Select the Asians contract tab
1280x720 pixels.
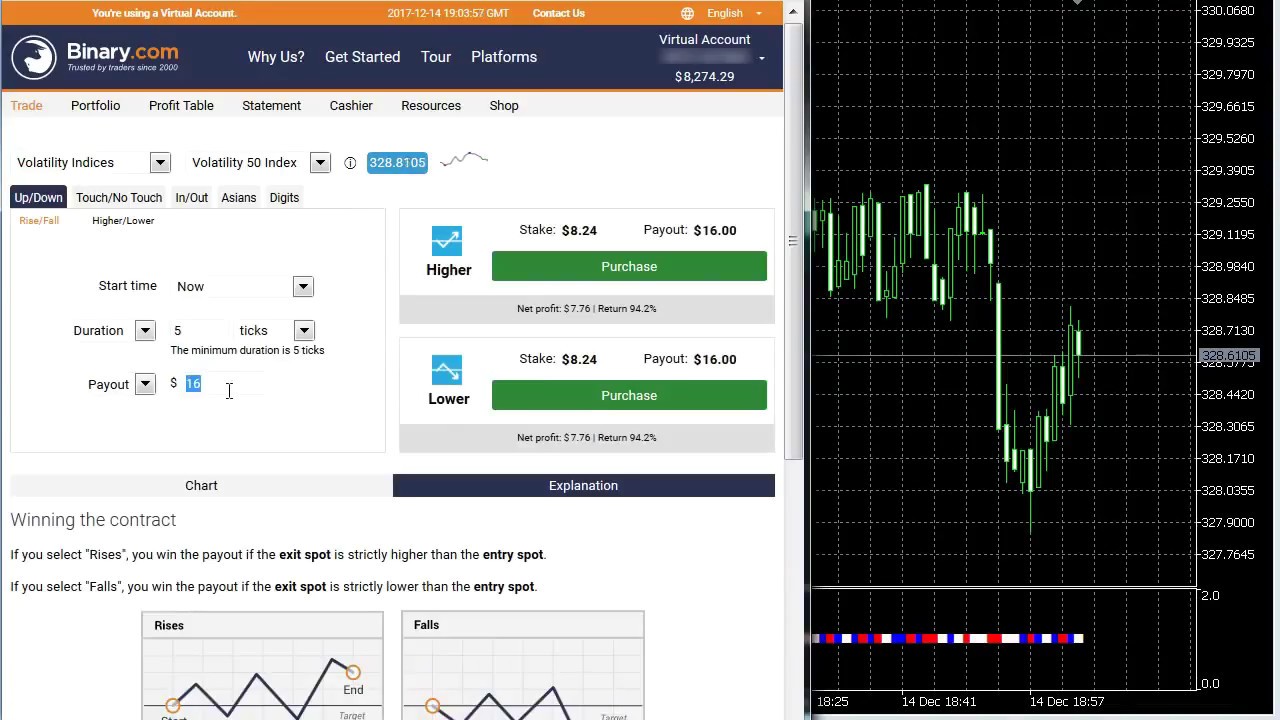[239, 197]
